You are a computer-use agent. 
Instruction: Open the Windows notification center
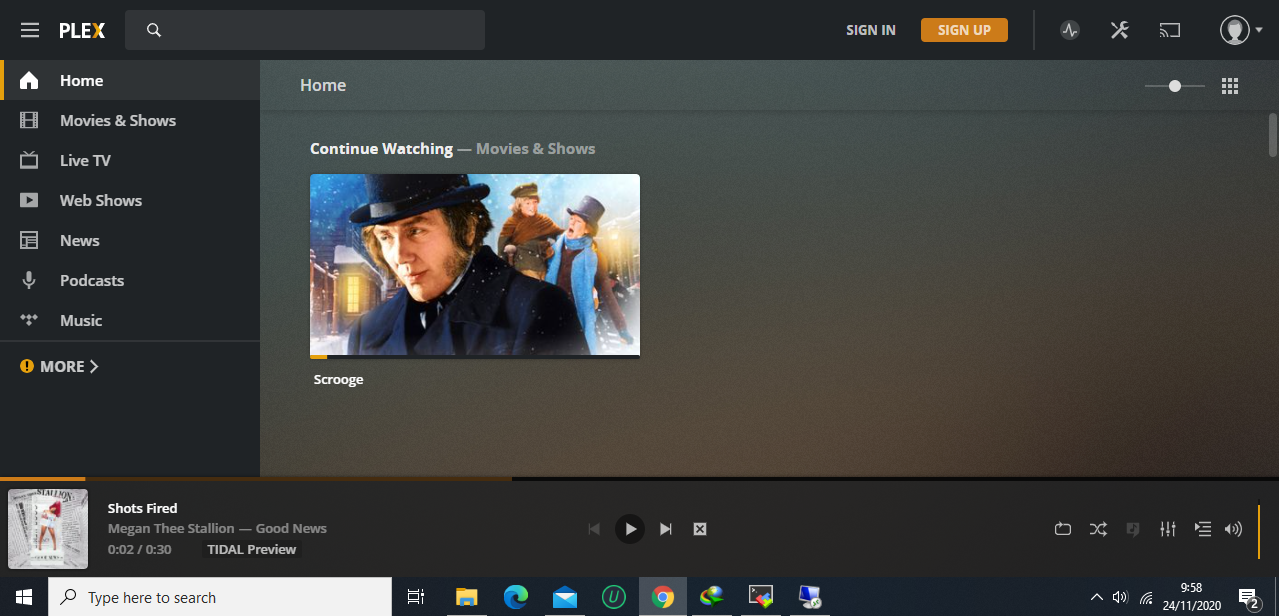(x=1248, y=597)
